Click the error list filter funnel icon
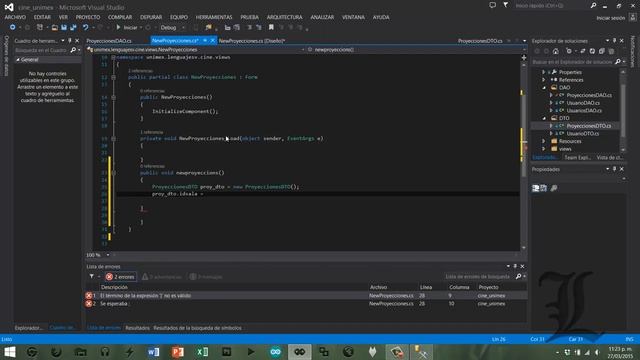Image resolution: width=640 pixels, height=360 pixels. [91, 277]
